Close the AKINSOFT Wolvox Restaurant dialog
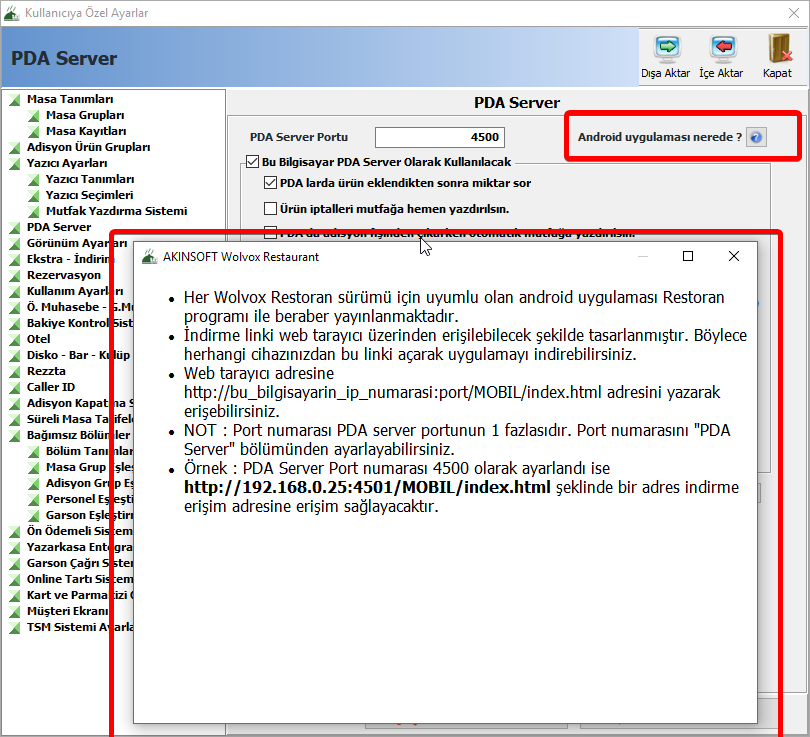This screenshot has height=737, width=810. pyautogui.click(x=734, y=256)
